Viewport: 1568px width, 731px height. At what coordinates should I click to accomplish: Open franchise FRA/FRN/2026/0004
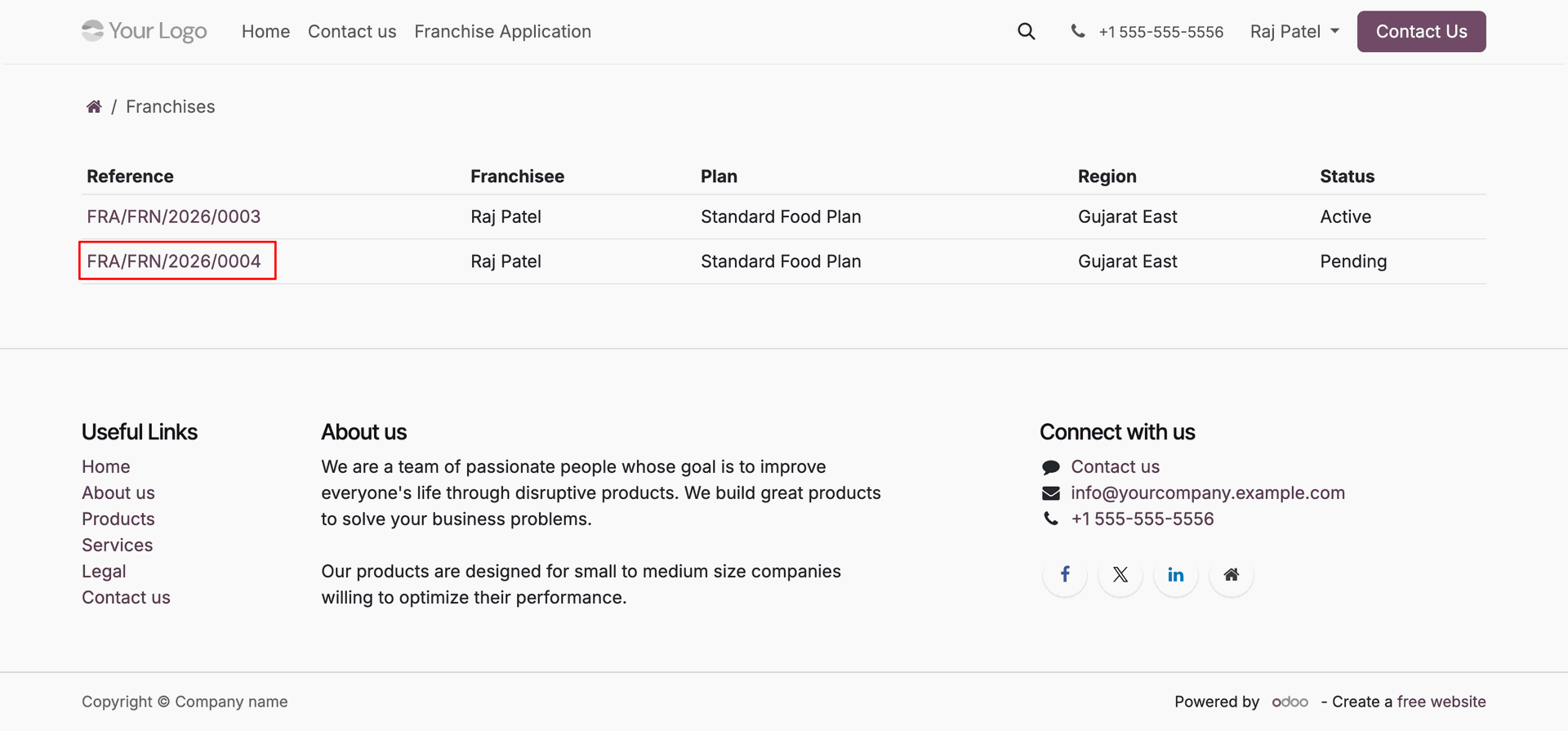click(x=174, y=261)
